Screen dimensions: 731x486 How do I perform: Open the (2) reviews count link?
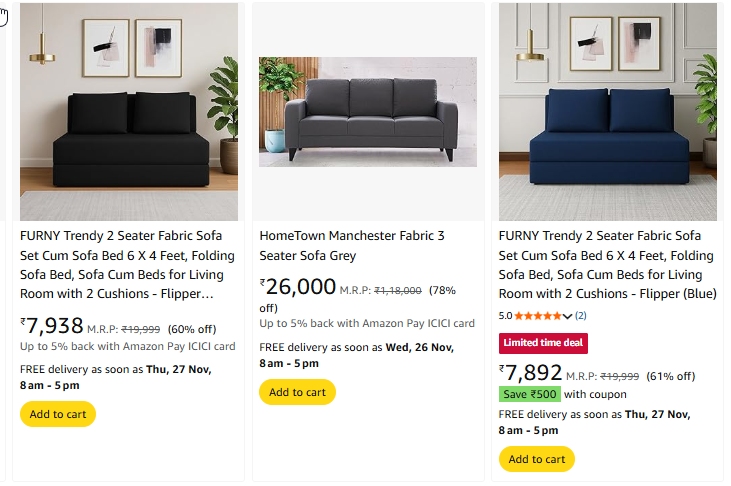coord(581,316)
